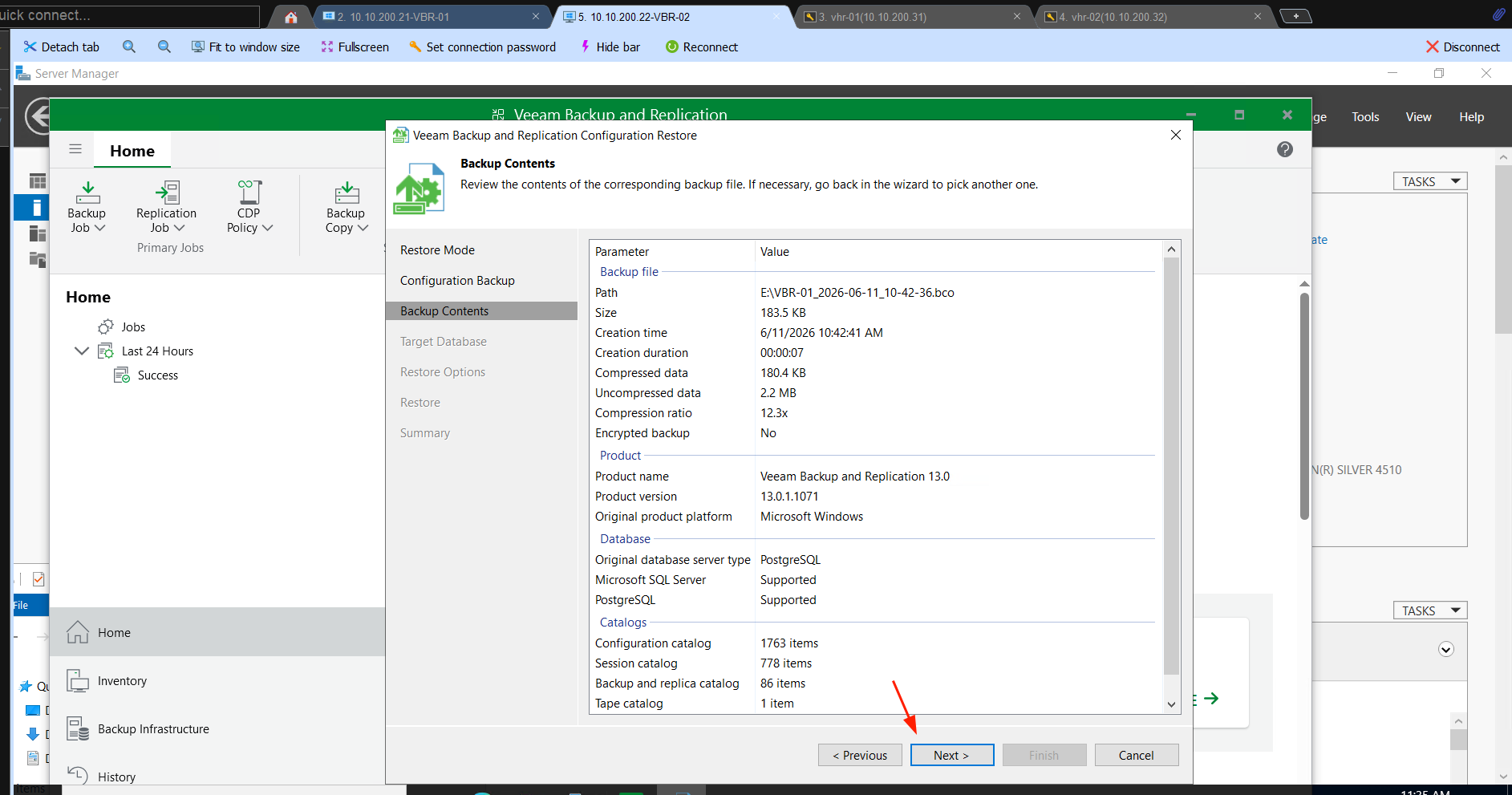Open Veeam help question mark icon

pos(1285,149)
